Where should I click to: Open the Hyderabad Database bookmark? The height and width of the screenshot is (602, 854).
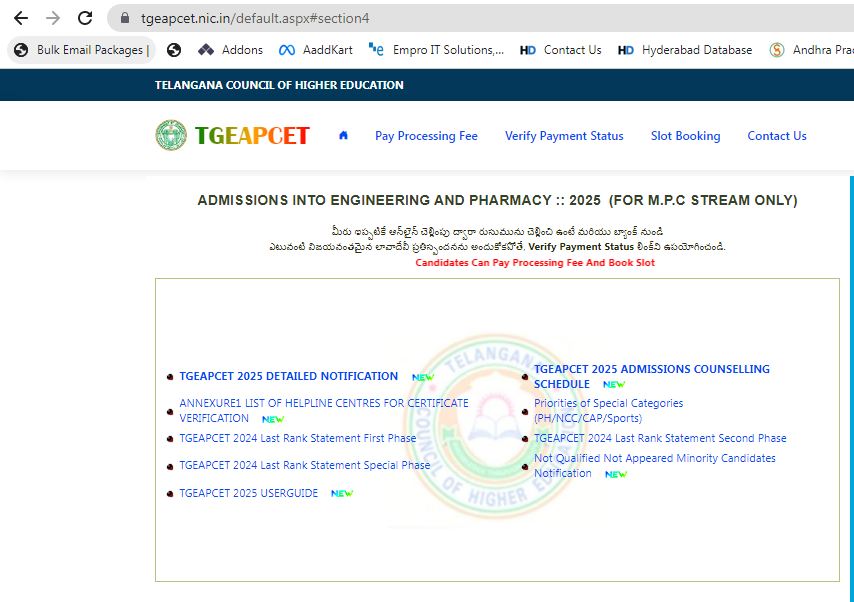click(685, 50)
